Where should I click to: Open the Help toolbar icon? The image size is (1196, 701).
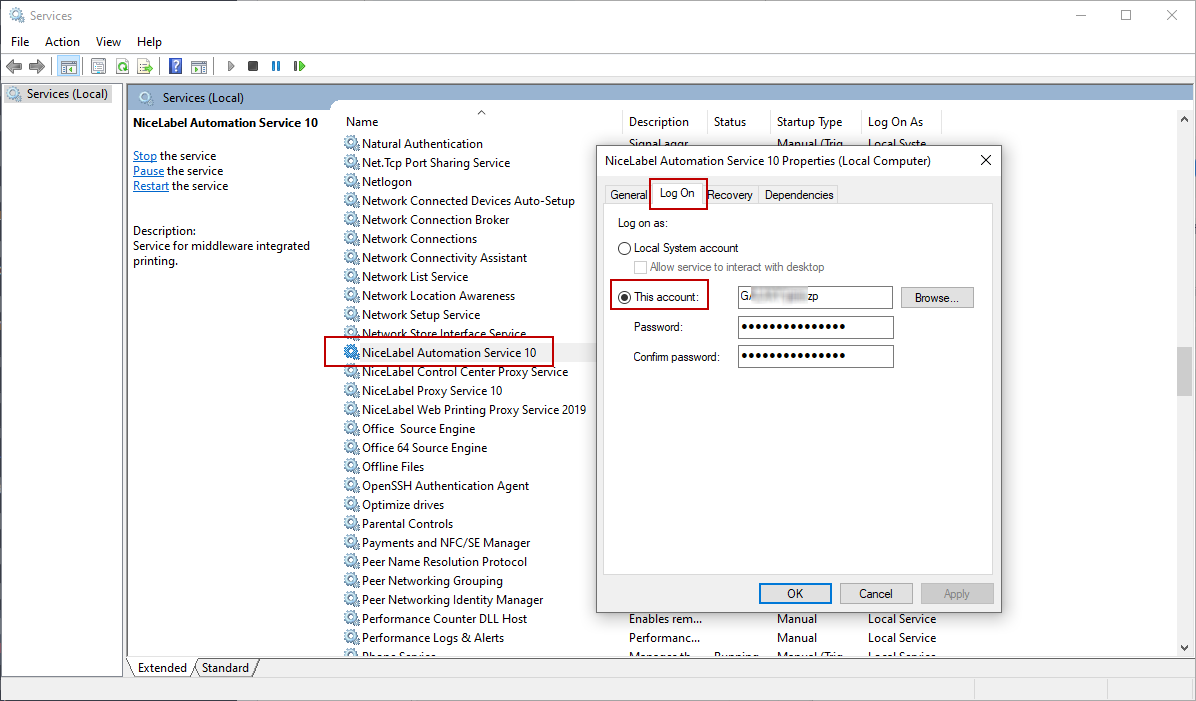pos(176,67)
